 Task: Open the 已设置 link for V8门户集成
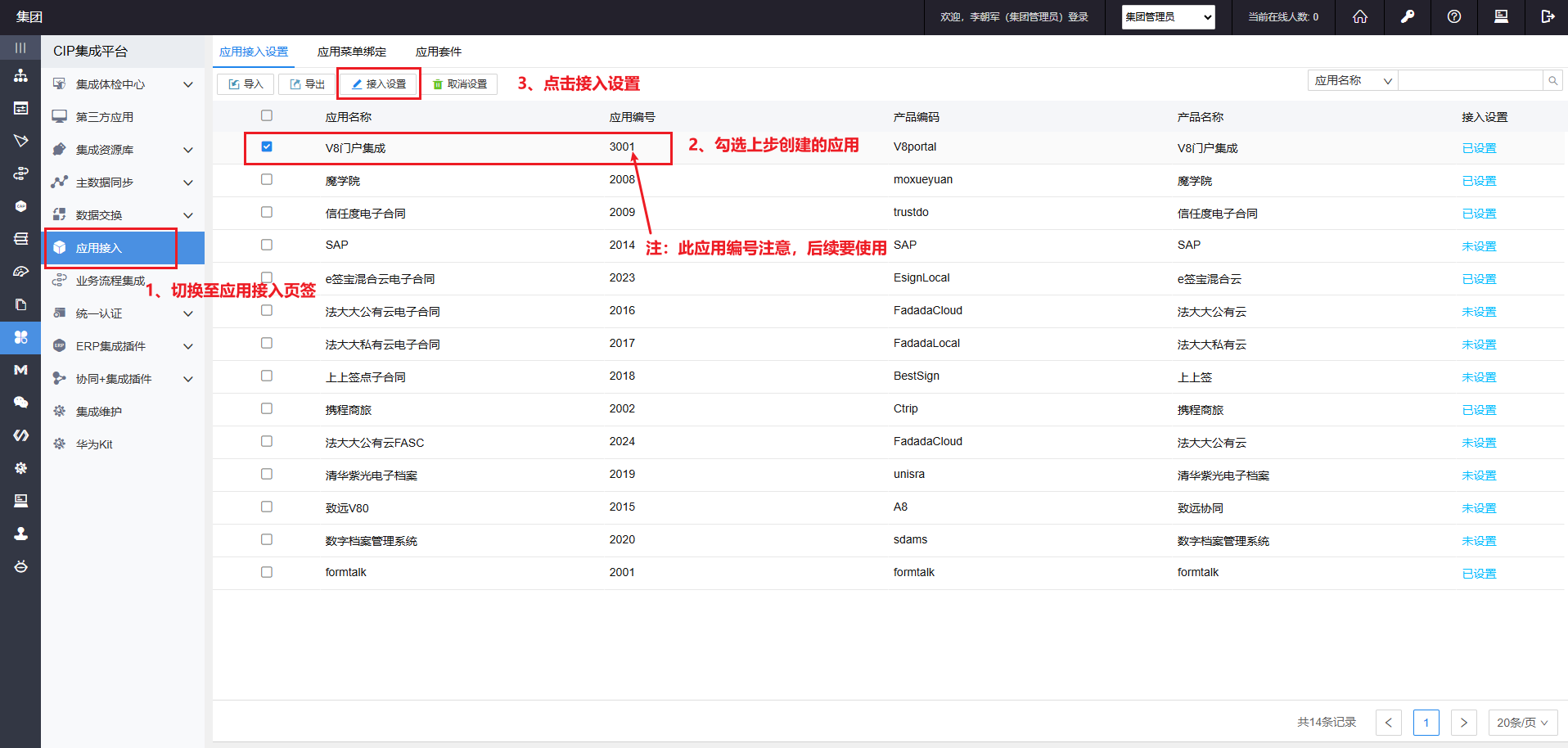(1479, 148)
